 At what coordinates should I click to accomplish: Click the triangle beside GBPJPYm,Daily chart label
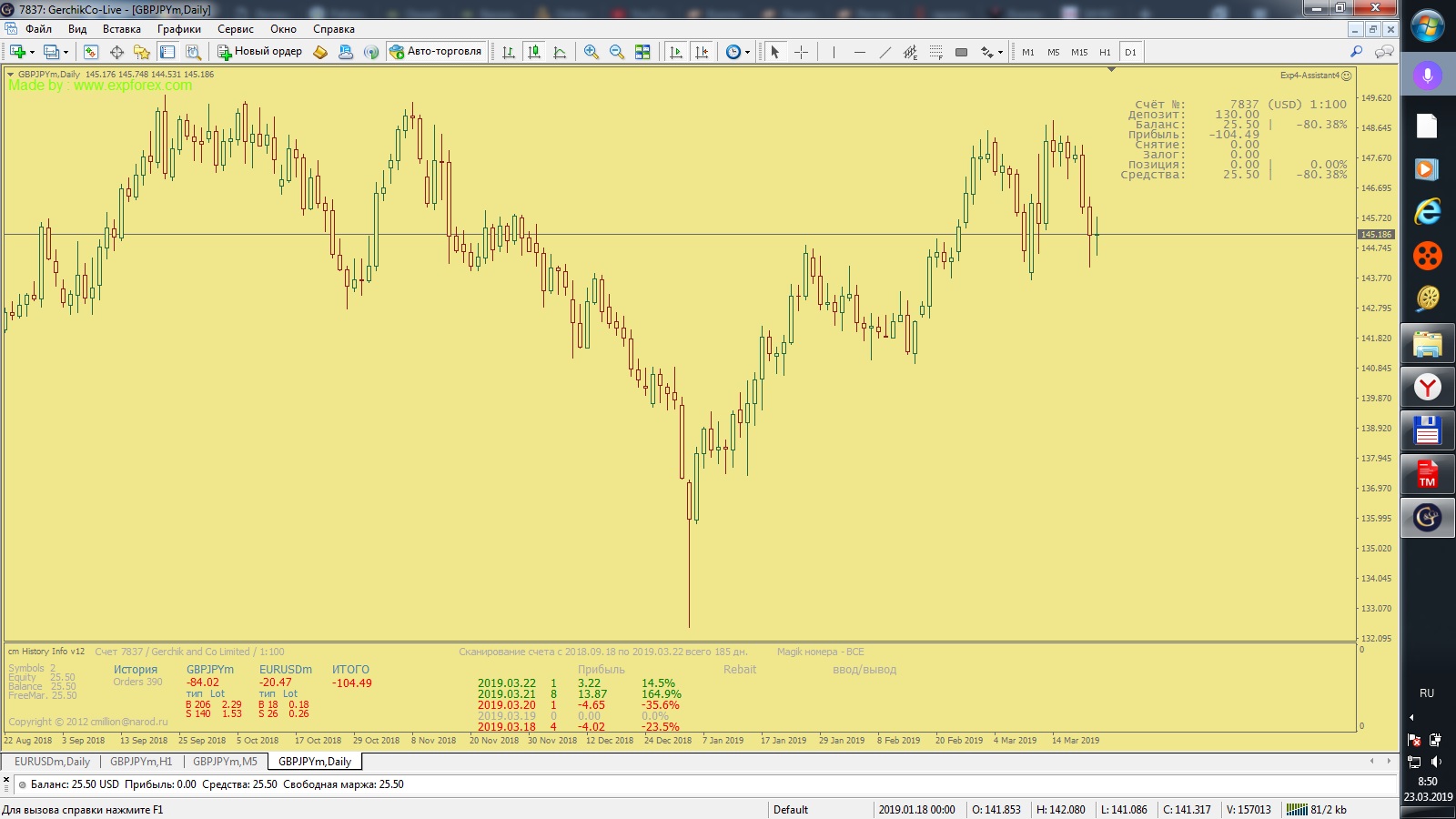pos(11,75)
